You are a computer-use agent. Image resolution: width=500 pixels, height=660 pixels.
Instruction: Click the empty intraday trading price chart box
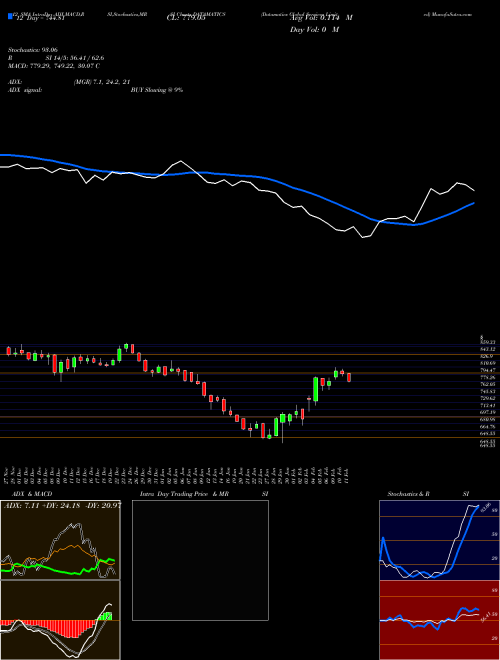pyautogui.click(x=200, y=560)
